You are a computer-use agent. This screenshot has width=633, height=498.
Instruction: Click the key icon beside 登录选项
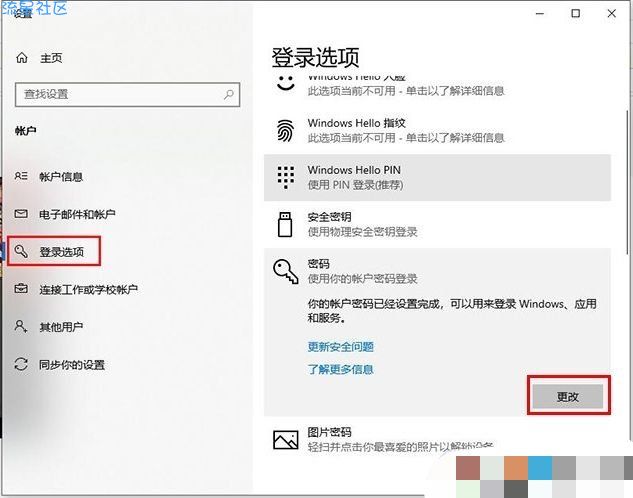pos(21,251)
